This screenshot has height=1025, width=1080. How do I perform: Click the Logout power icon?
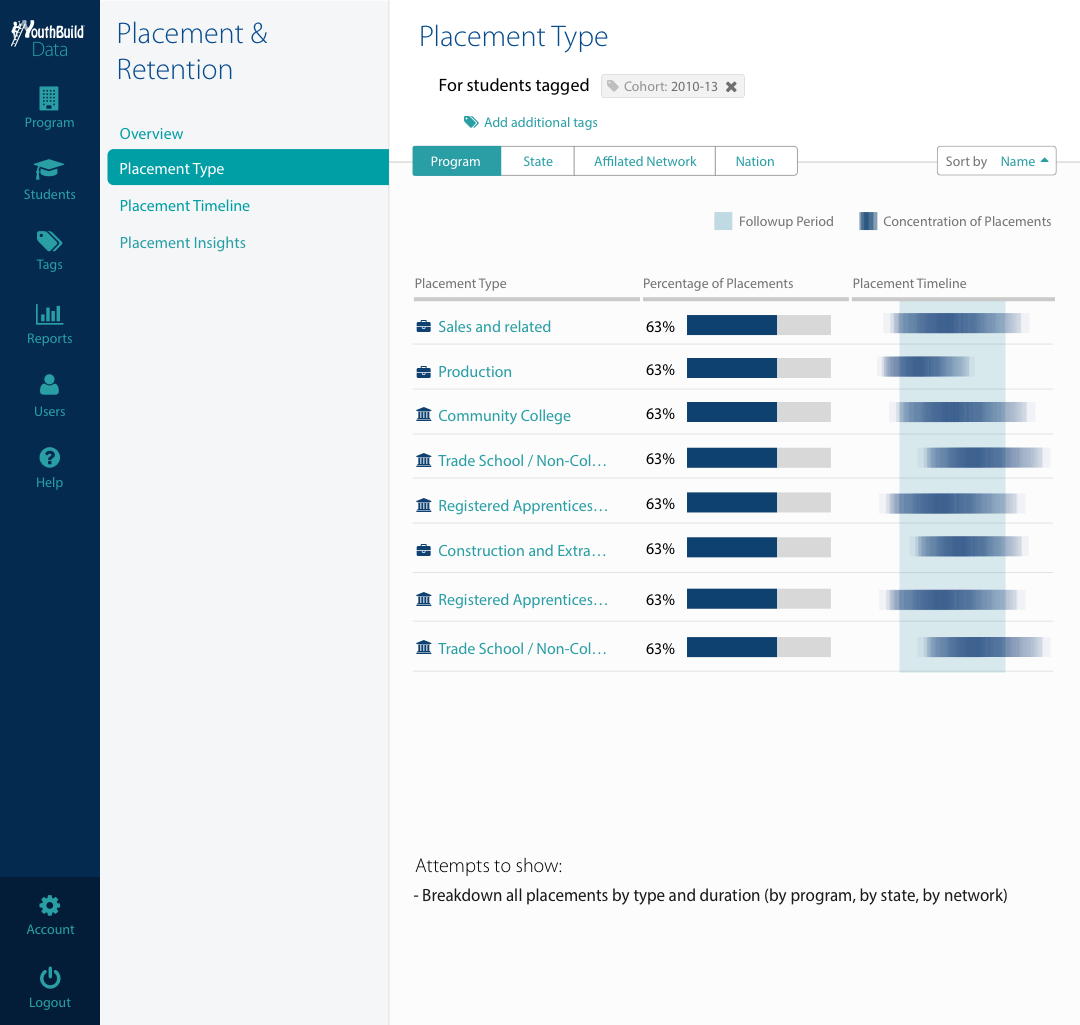coord(50,977)
